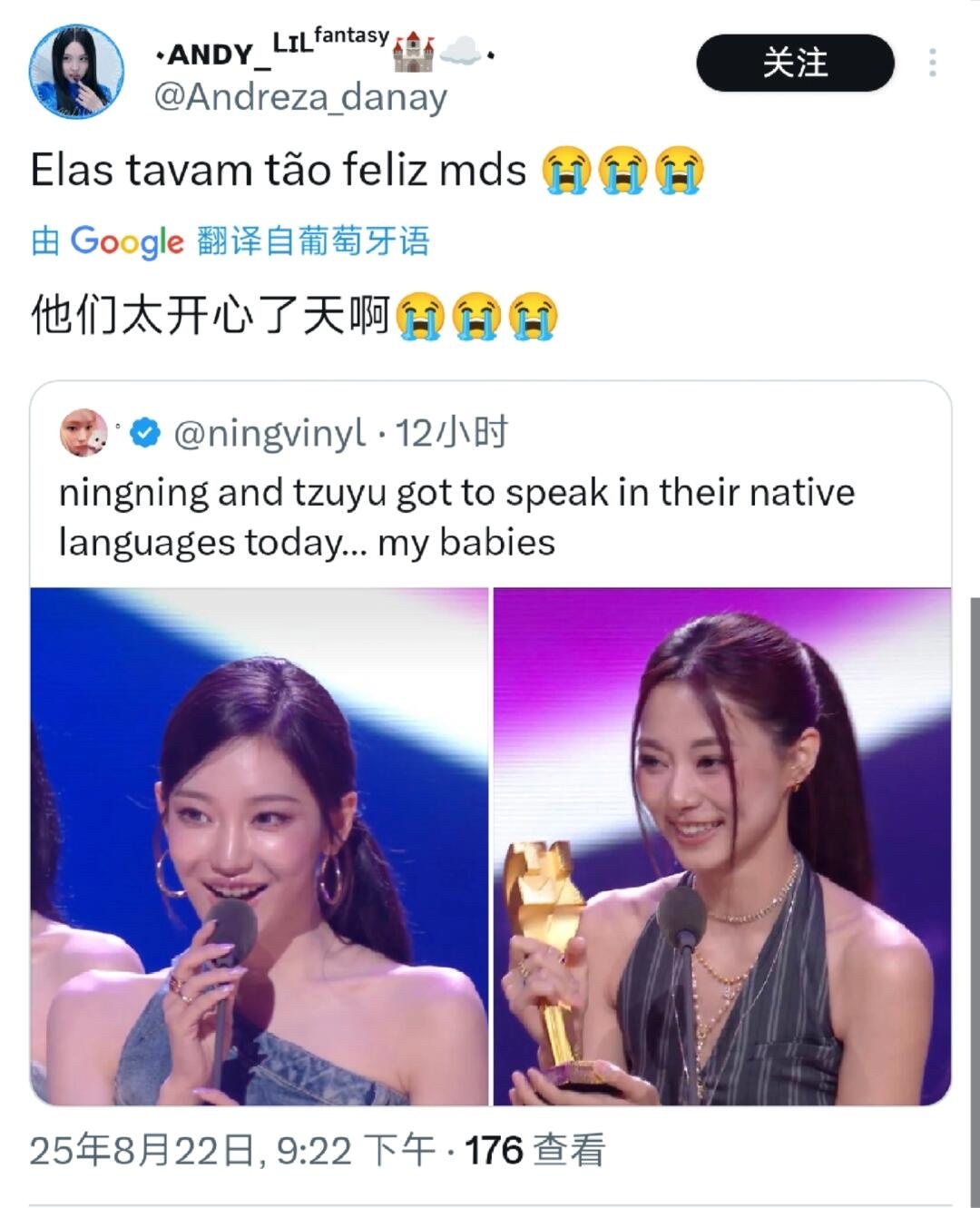Open the three-dot more options menu

[x=932, y=63]
